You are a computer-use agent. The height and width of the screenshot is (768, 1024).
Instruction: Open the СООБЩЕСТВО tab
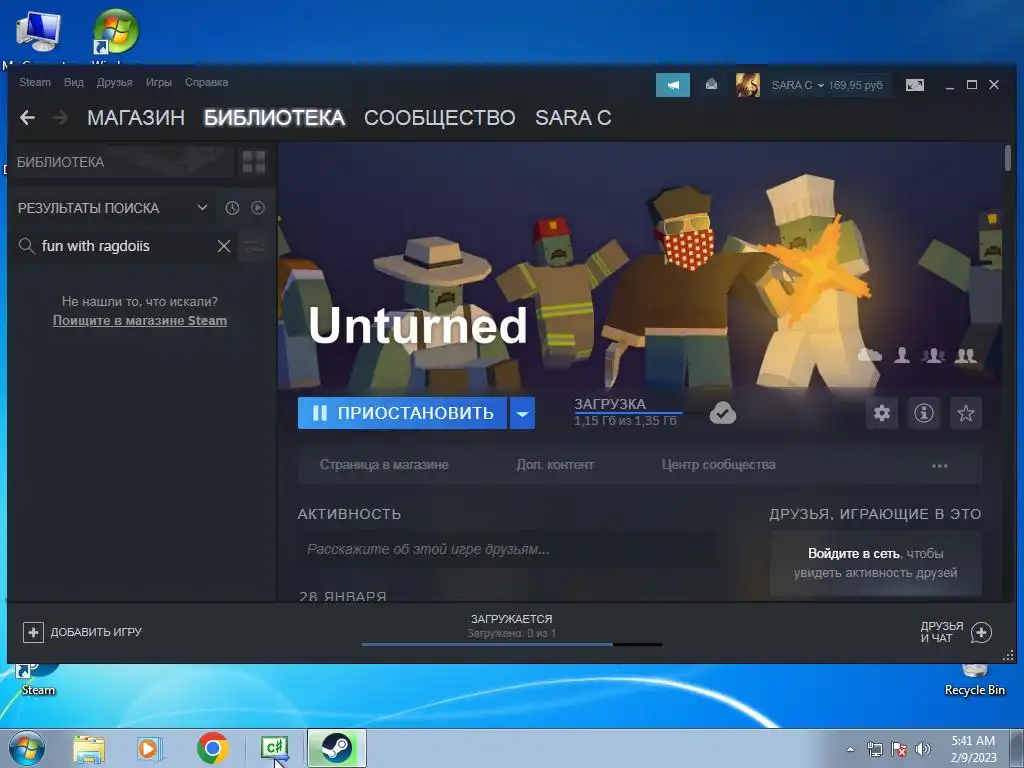tap(440, 118)
